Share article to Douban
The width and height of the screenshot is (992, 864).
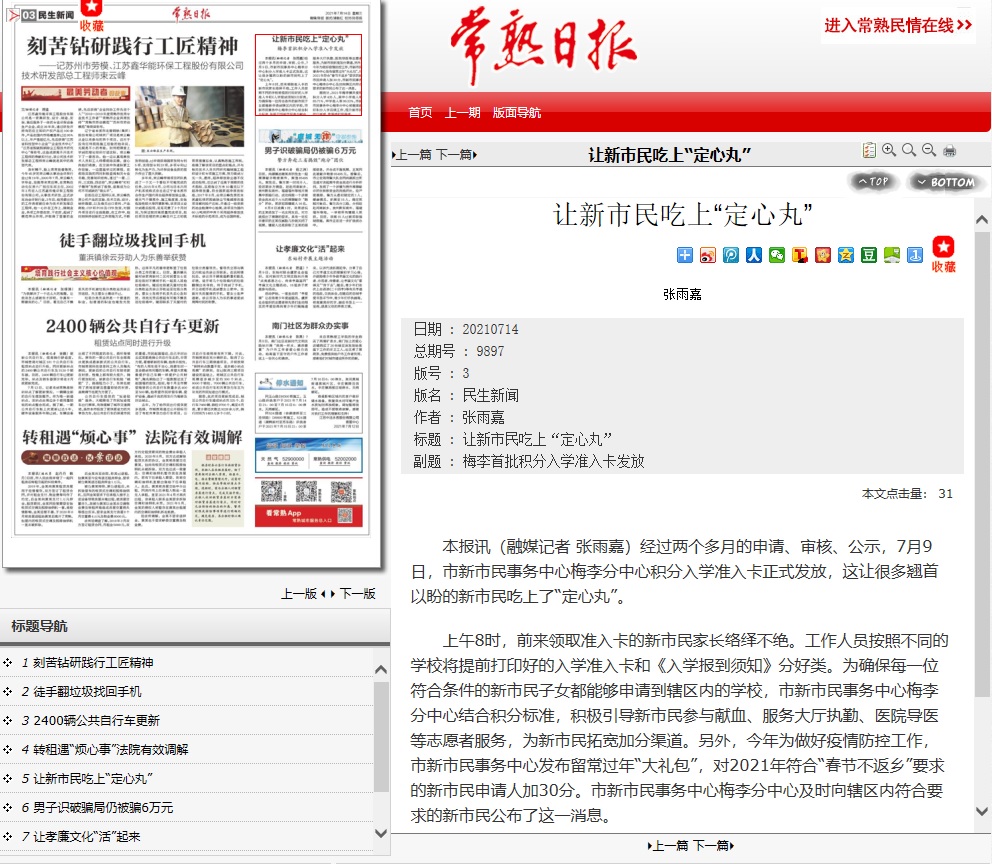869,255
